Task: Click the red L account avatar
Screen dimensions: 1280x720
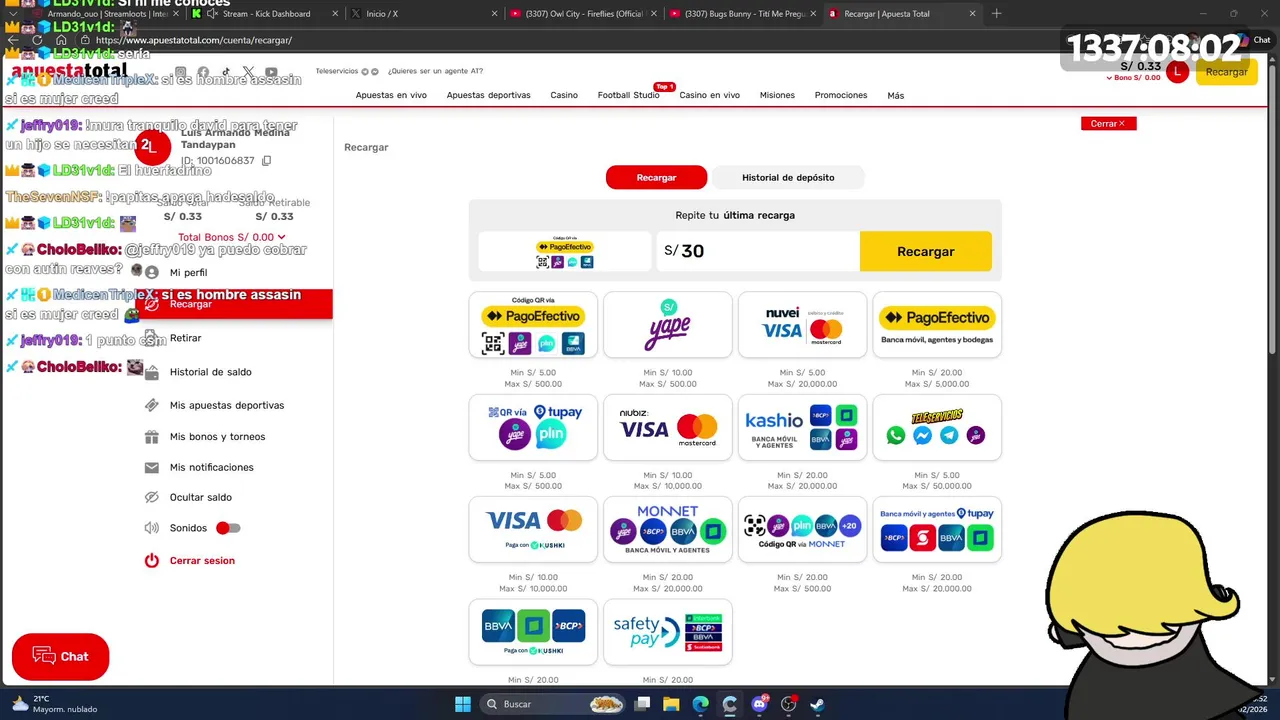Action: coord(1177,72)
